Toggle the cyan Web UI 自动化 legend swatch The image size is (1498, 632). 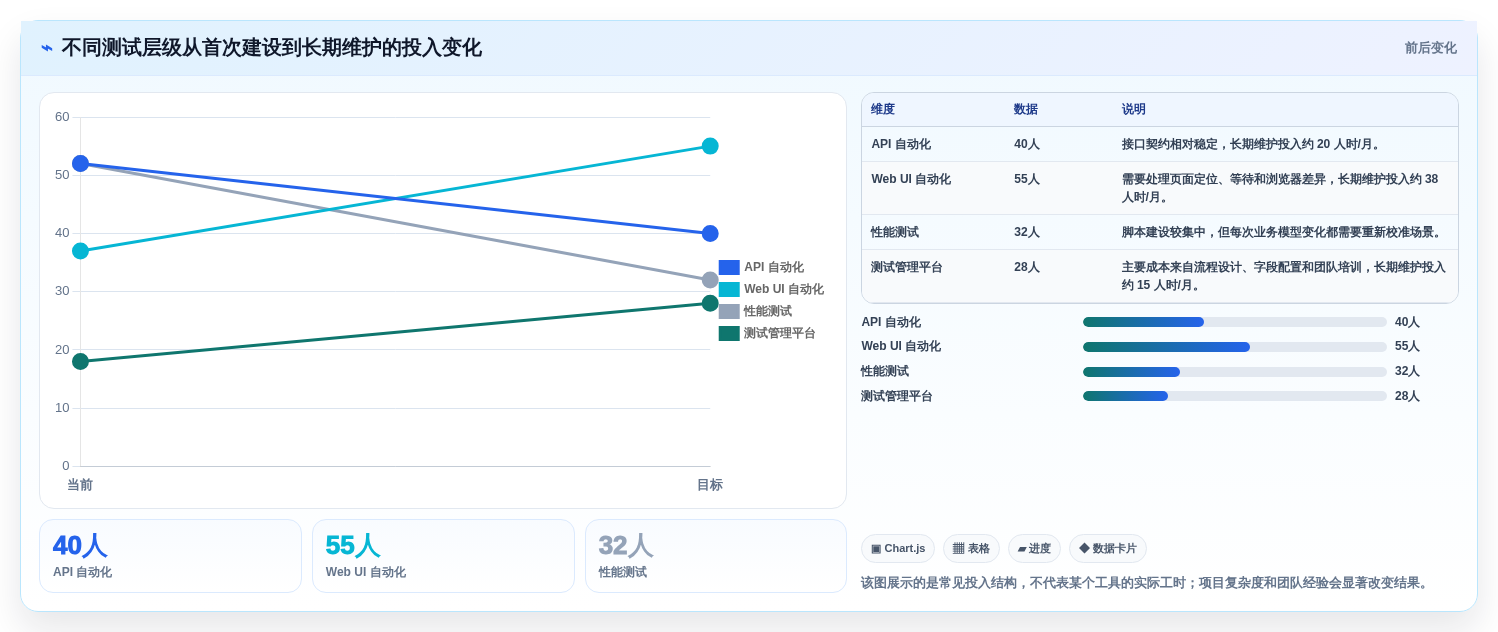click(x=729, y=289)
